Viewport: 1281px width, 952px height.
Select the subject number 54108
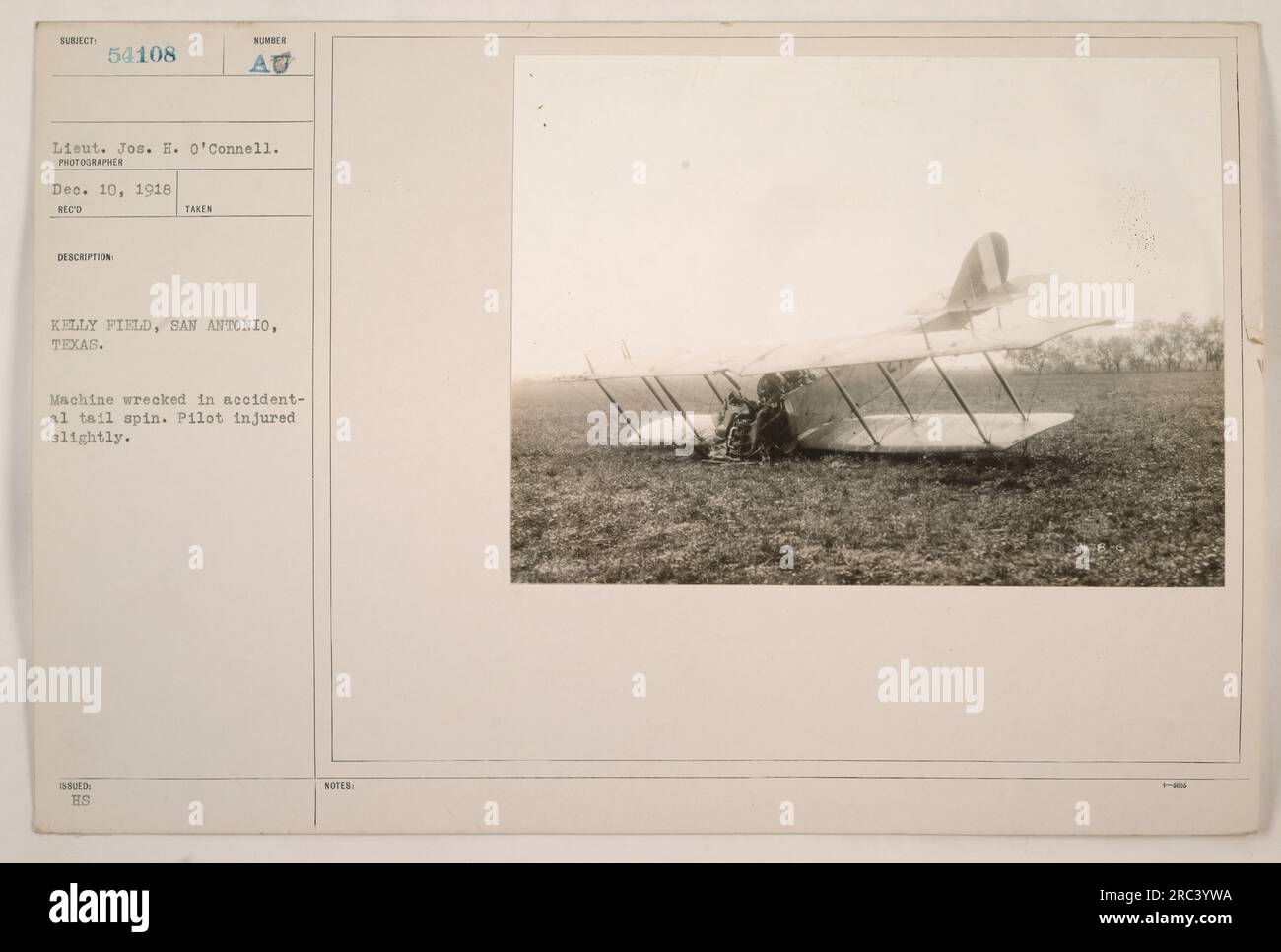[x=142, y=55]
